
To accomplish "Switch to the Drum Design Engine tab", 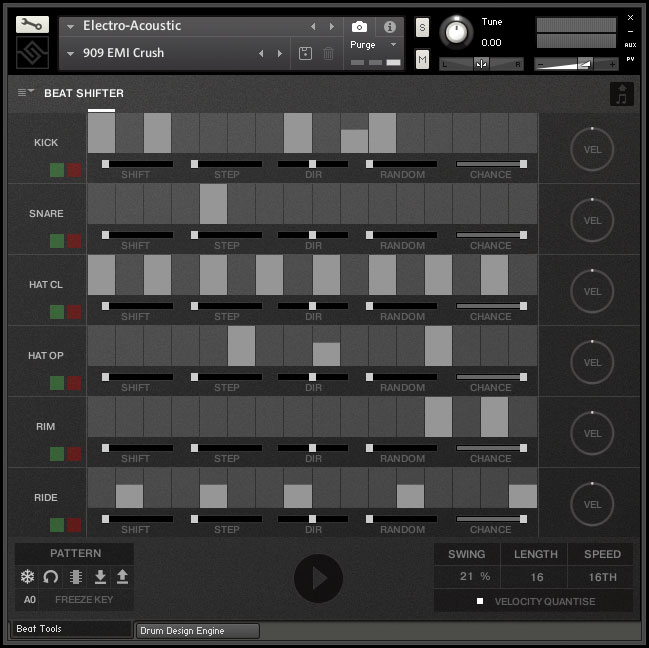I will click(197, 631).
